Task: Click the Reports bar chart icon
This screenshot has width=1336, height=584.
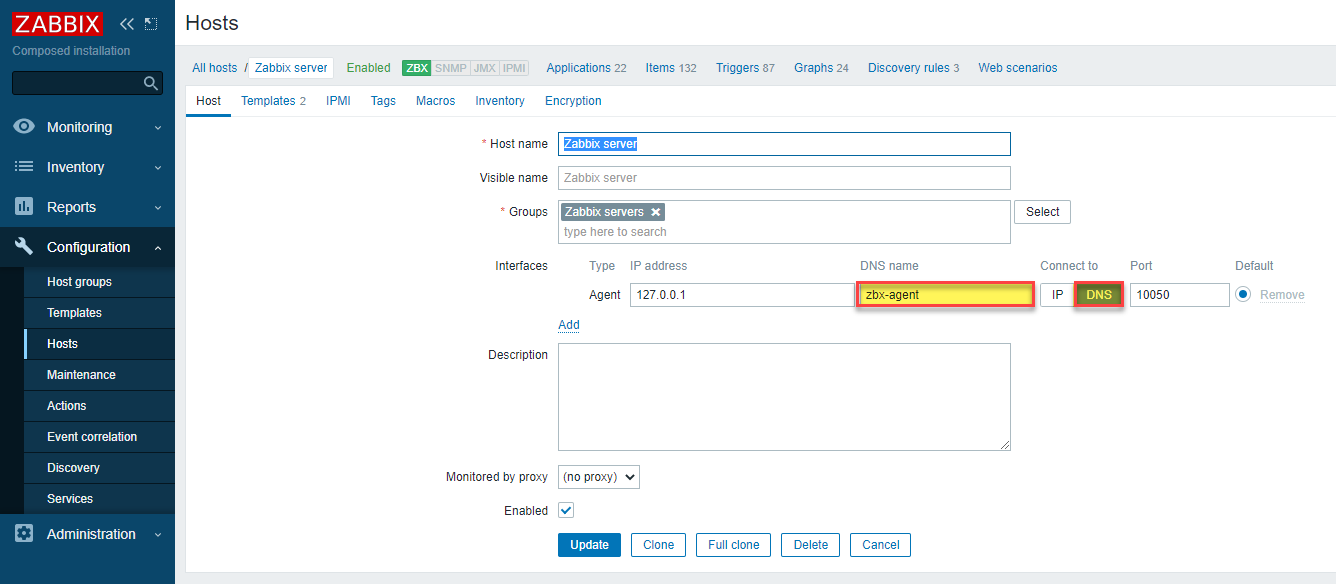Action: (x=24, y=207)
